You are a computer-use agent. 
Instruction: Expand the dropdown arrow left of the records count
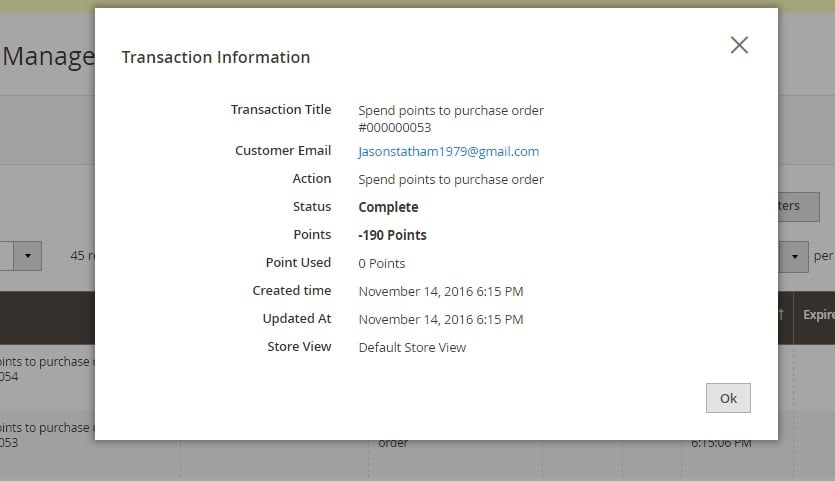27,256
